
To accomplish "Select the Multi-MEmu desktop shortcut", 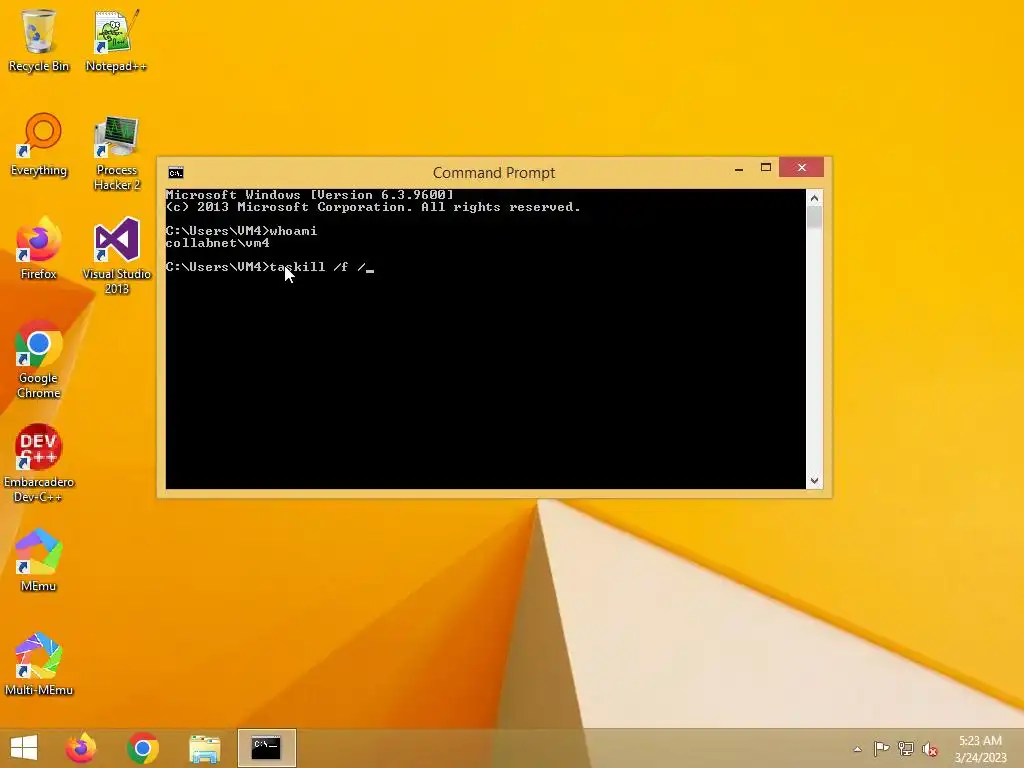I will tap(39, 664).
